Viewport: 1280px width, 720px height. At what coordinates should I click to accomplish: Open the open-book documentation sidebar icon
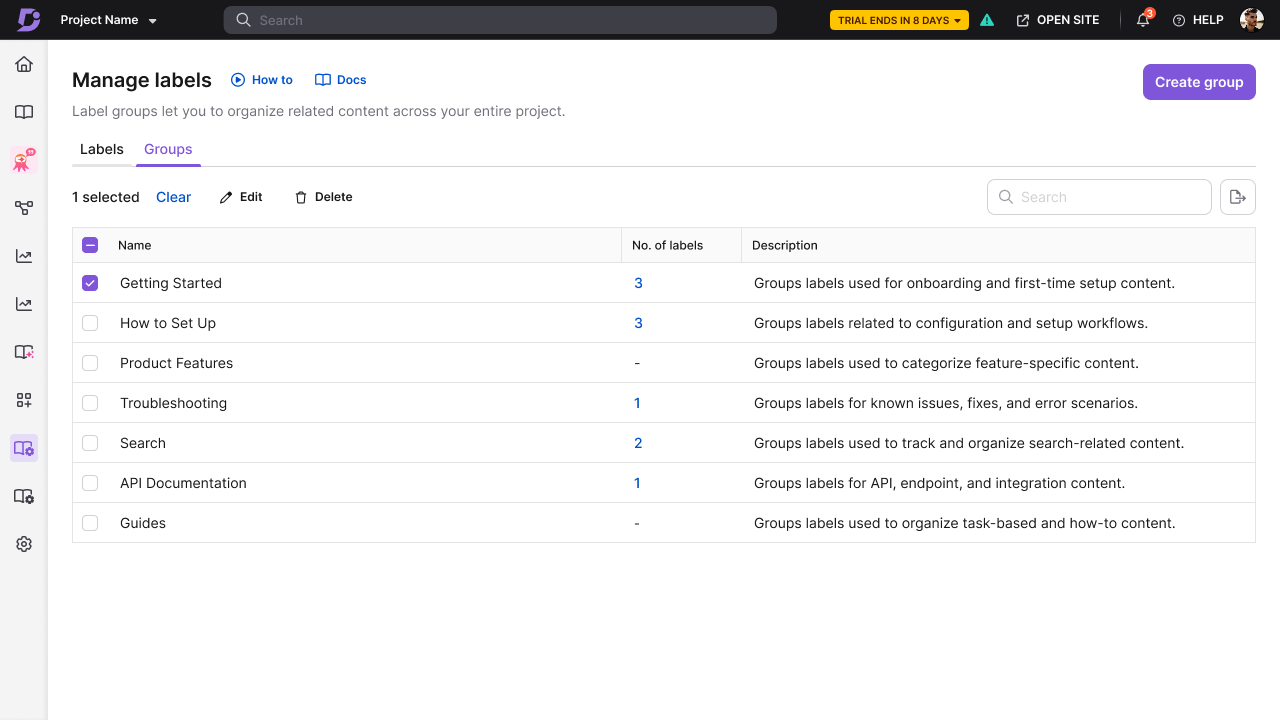tap(24, 112)
